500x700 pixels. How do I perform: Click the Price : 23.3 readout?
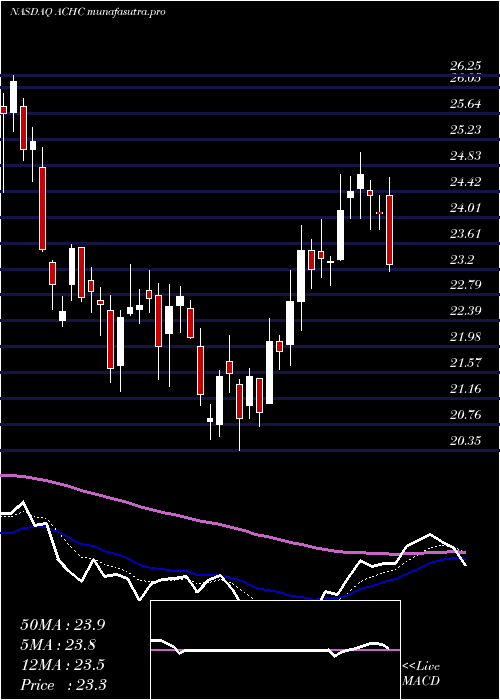pyautogui.click(x=63, y=685)
